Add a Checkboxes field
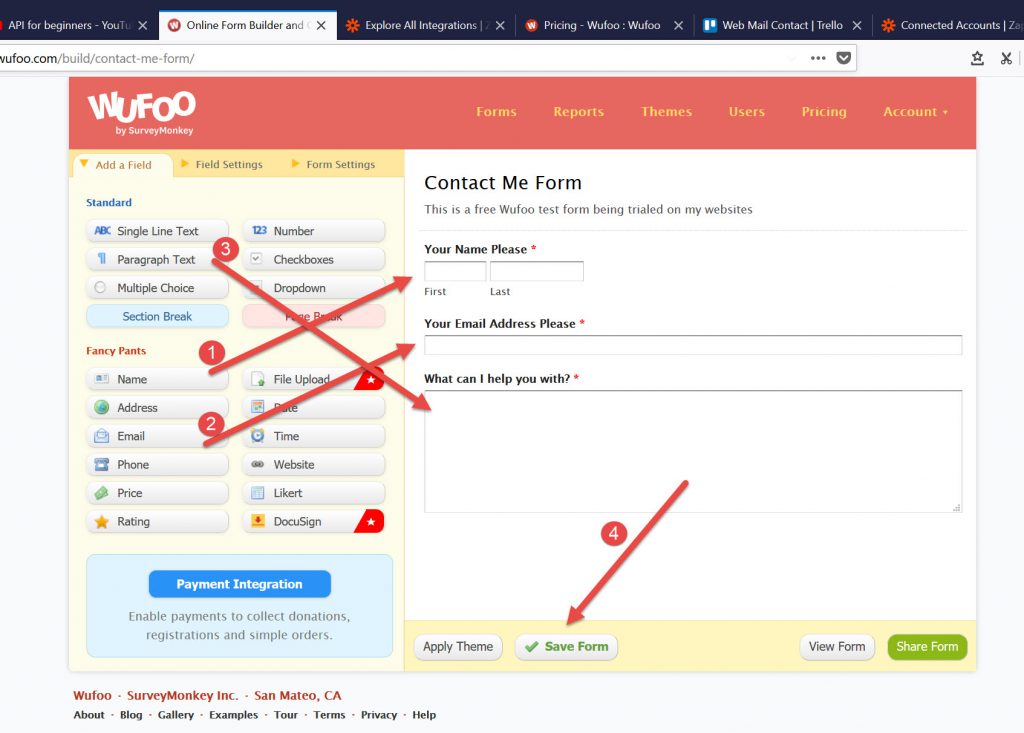 [313, 260]
